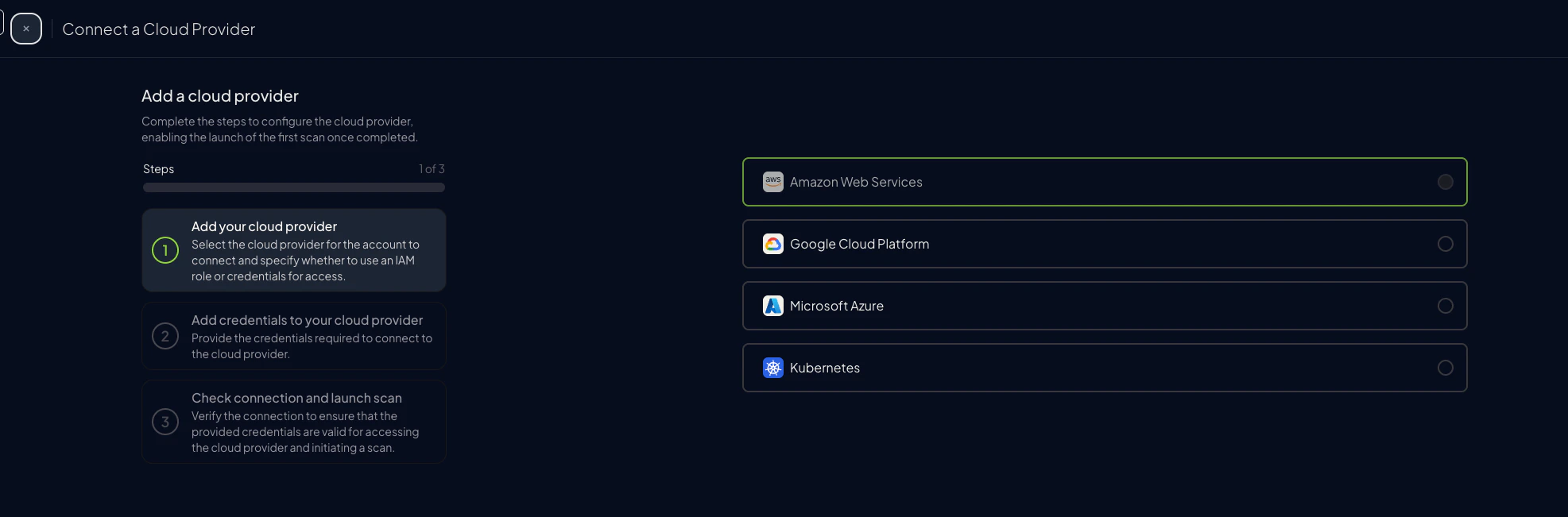Select the Amazon Web Services radio button
This screenshot has width=1568, height=517.
[x=1445, y=182]
